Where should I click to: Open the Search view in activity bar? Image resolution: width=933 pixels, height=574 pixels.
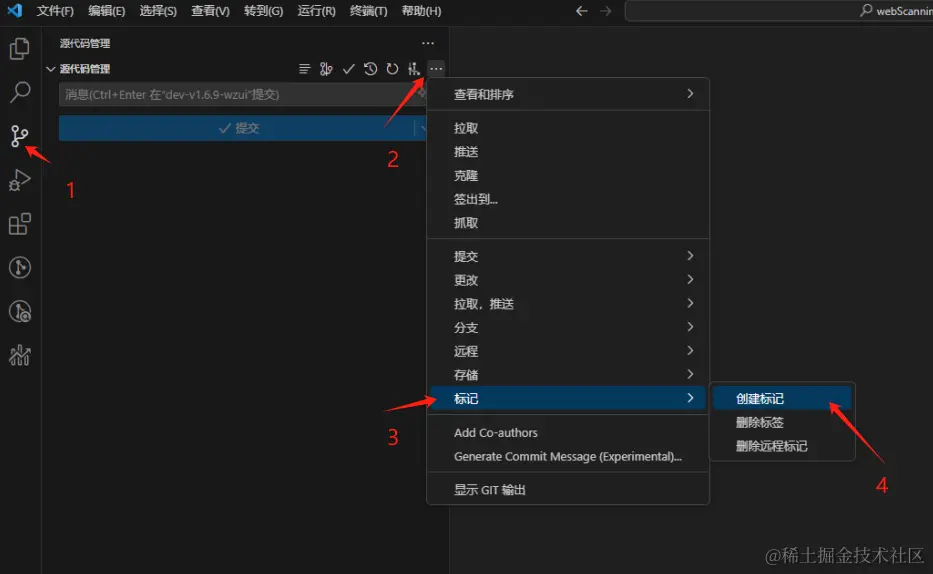click(x=20, y=92)
